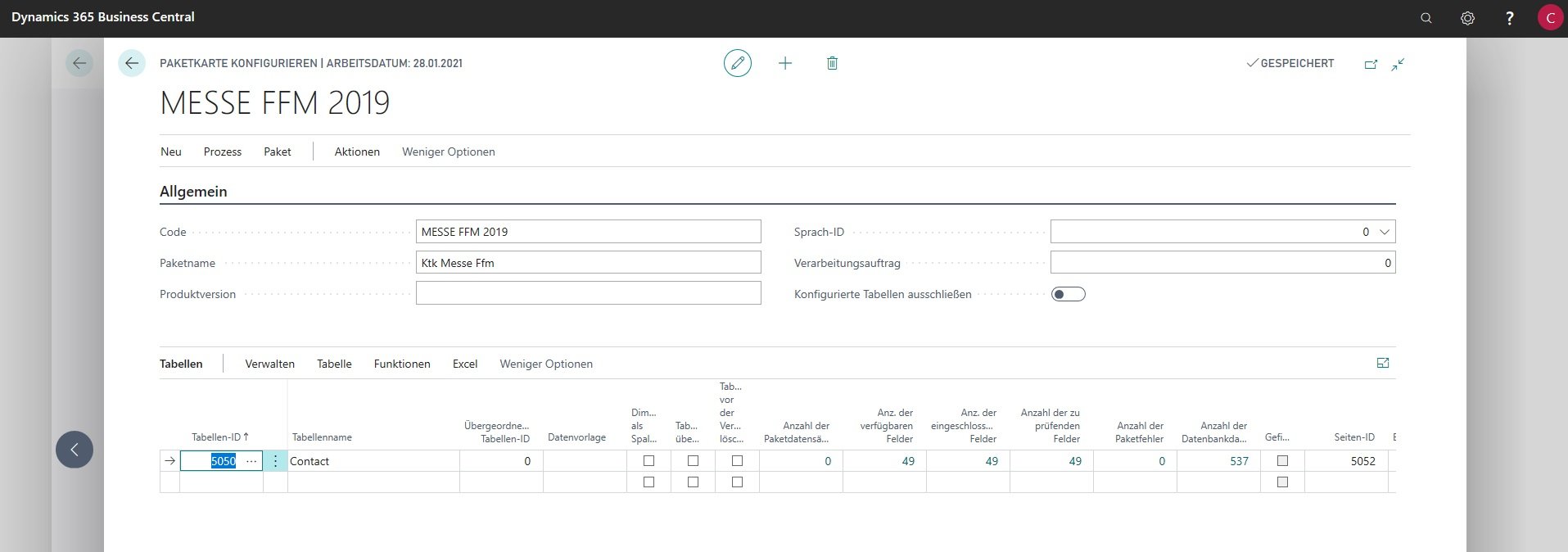Screen dimensions: 1568x552
Task: Create a new record with plus icon
Action: coord(785,63)
